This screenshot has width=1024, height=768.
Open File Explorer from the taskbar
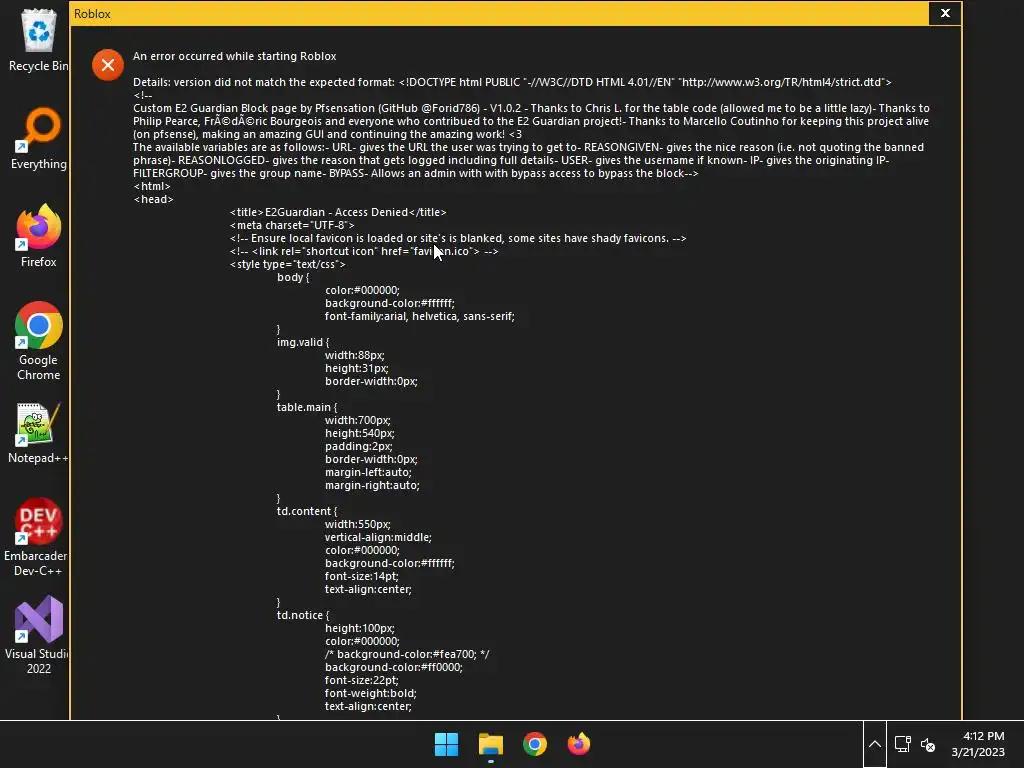pyautogui.click(x=490, y=744)
